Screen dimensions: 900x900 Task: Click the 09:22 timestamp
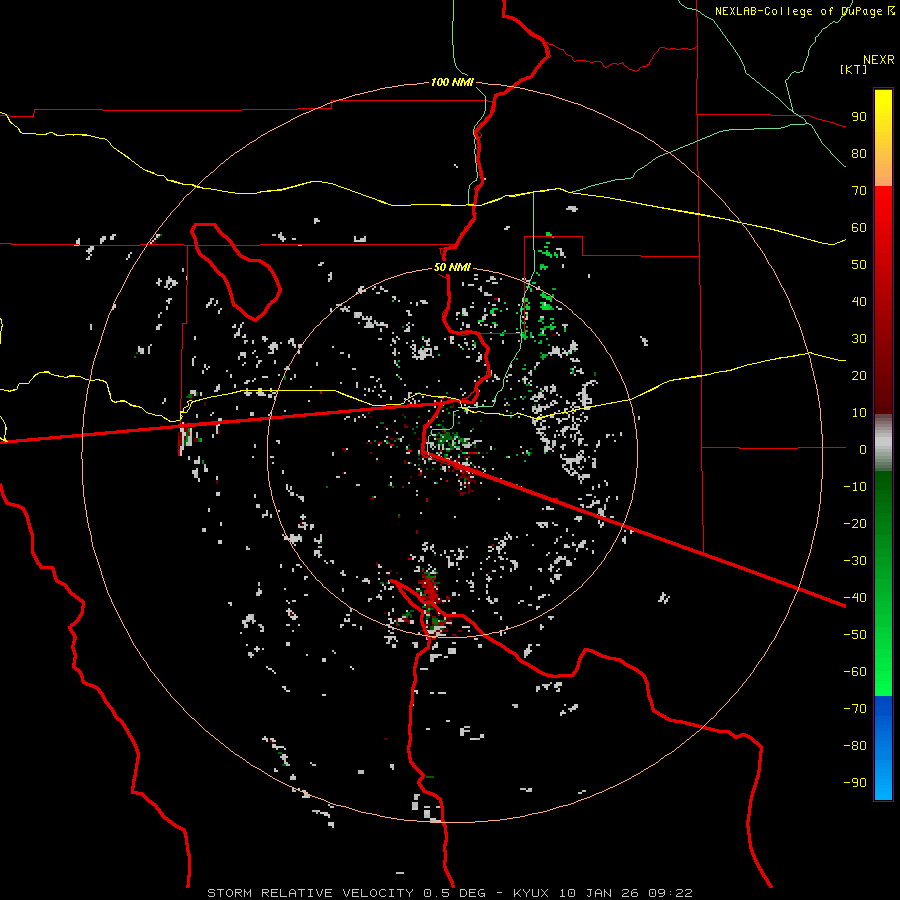671,893
